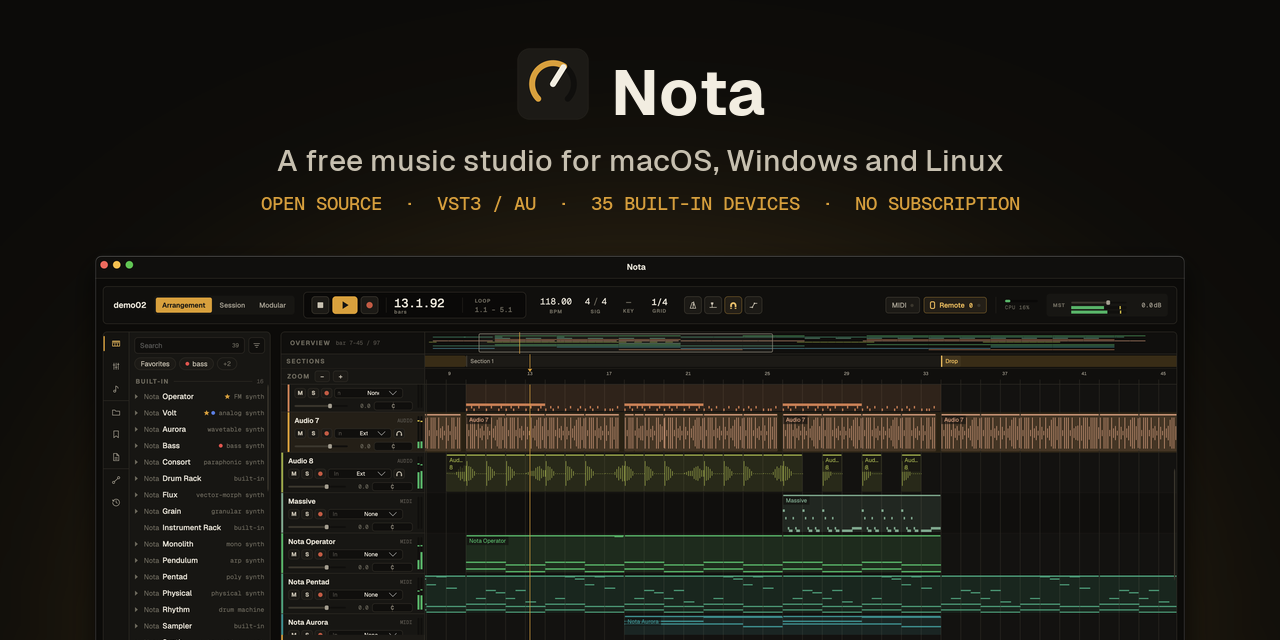Toggle input monitoring headphones on Audio 8
The width and height of the screenshot is (1280, 640).
click(x=399, y=473)
